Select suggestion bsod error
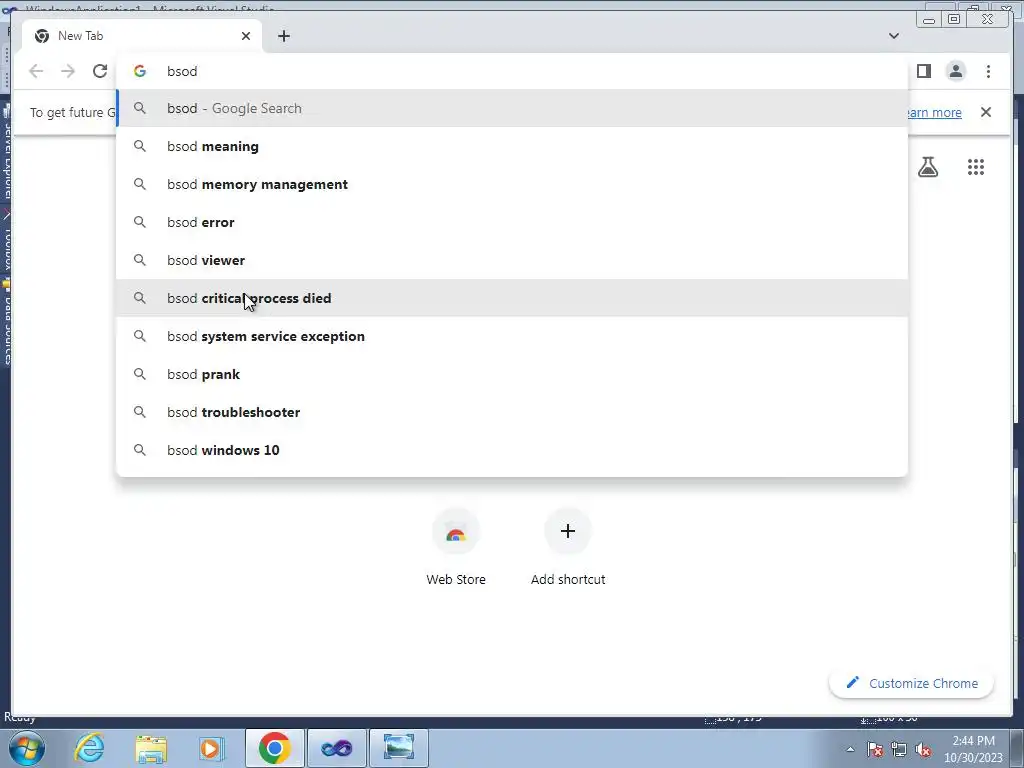 click(512, 222)
